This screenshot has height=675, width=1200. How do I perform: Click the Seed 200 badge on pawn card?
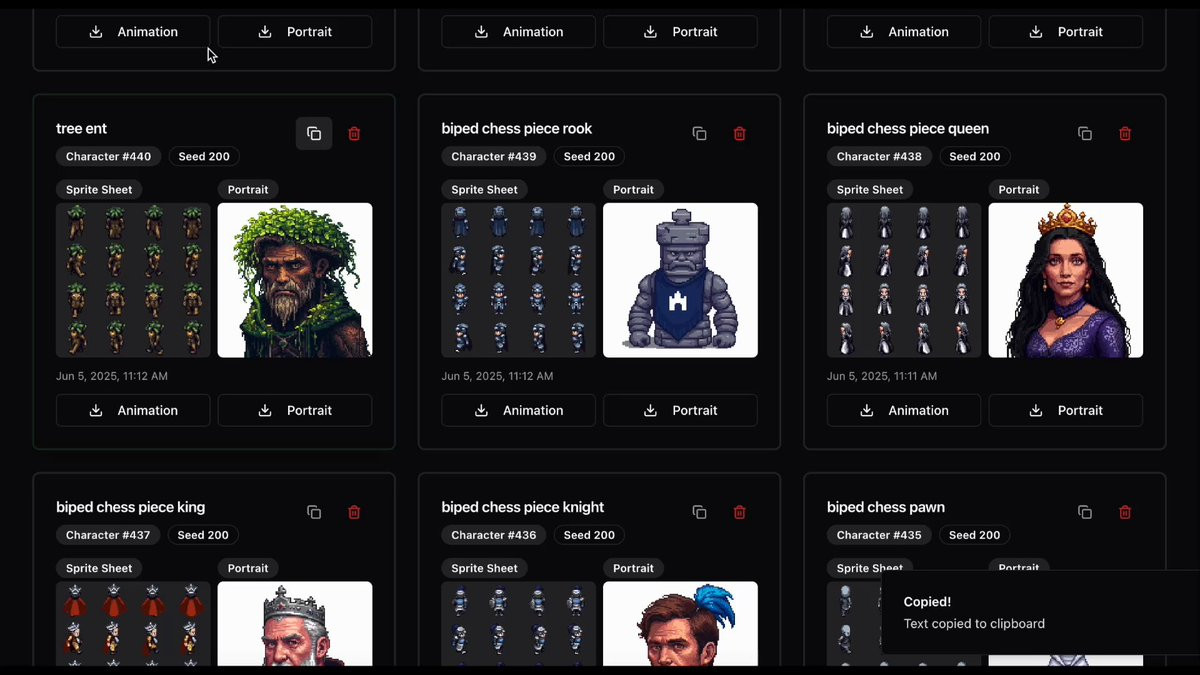[x=975, y=535]
